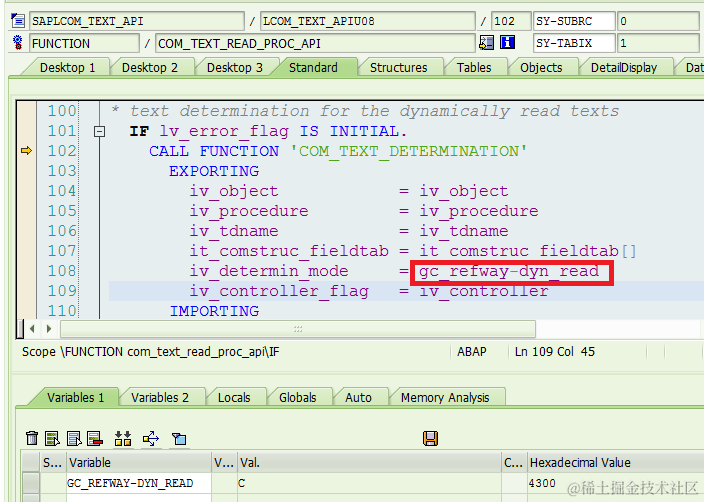
Task: Click EXPORTING keyword on line 103
Action: click(214, 171)
